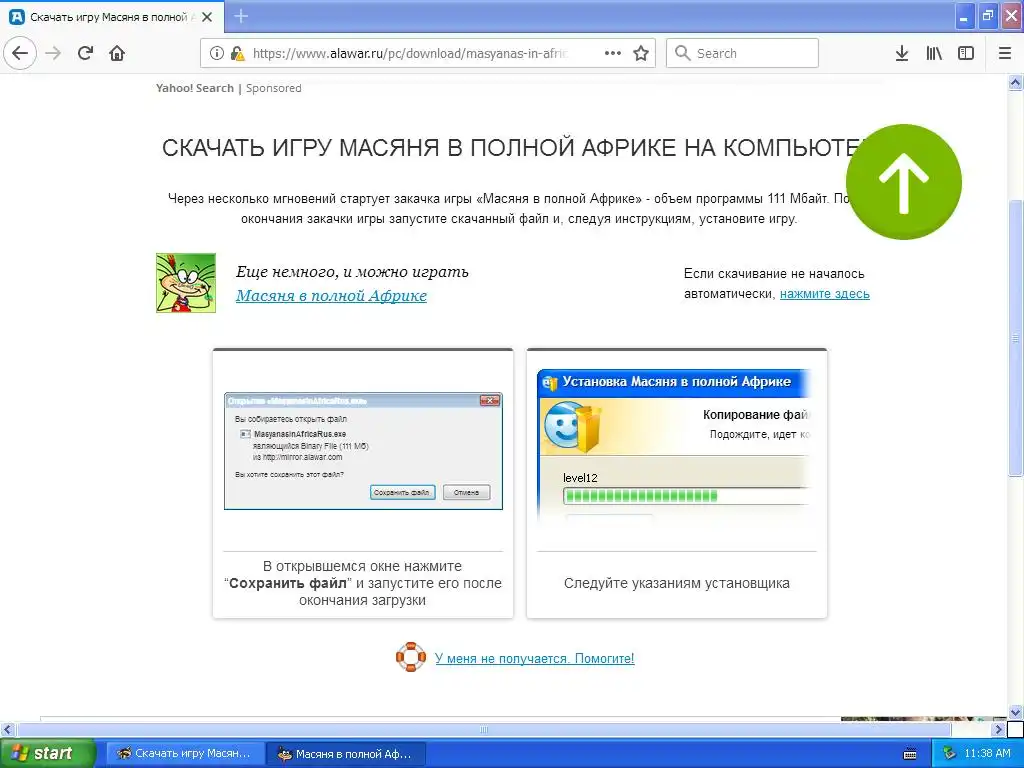Click caption Следуйте указаниям установщика
This screenshot has height=768, width=1024.
point(677,583)
